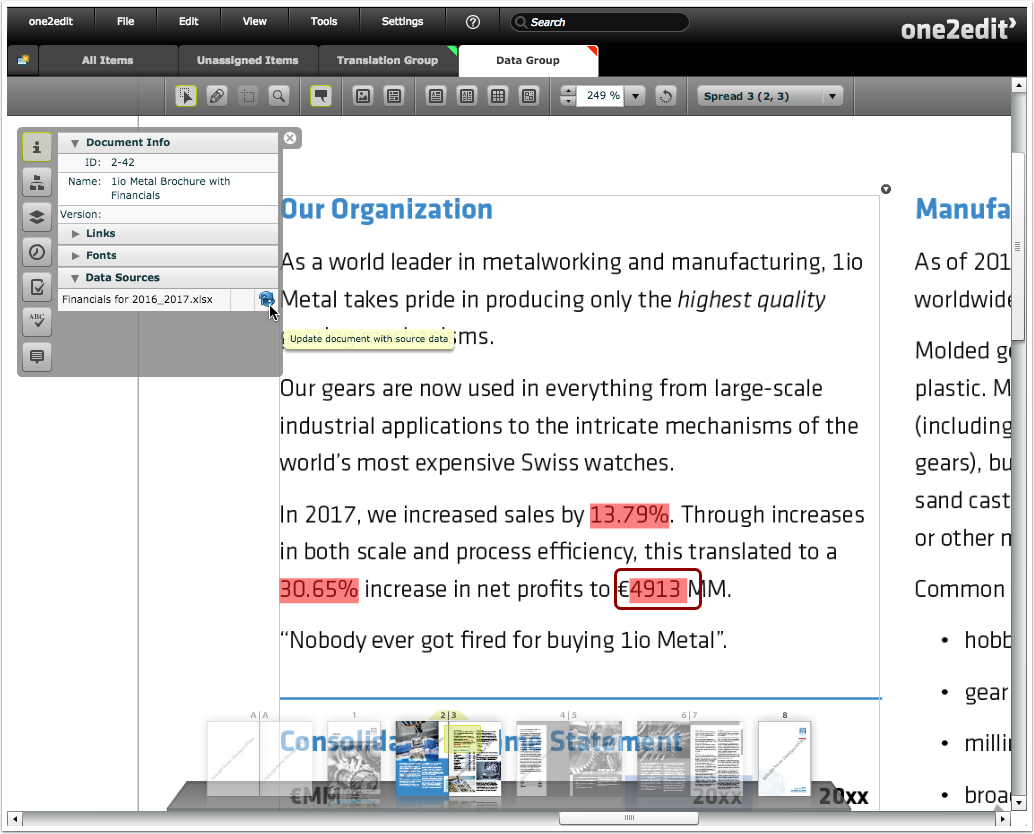This screenshot has height=834, width=1034.
Task: Click the vertical scrollbar down arrow
Action: pyautogui.click(x=1019, y=803)
